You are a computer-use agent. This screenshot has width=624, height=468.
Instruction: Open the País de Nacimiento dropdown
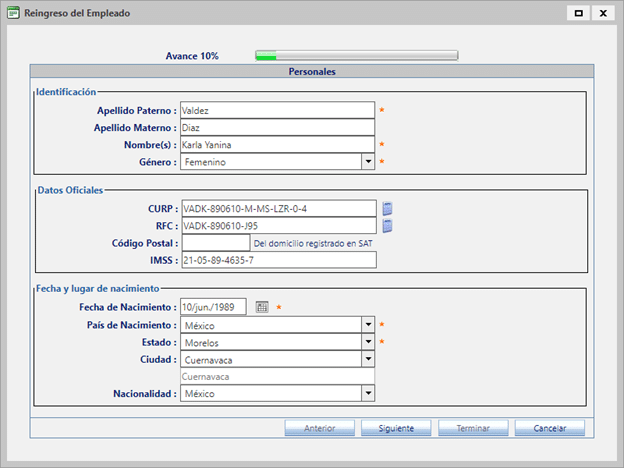point(367,325)
